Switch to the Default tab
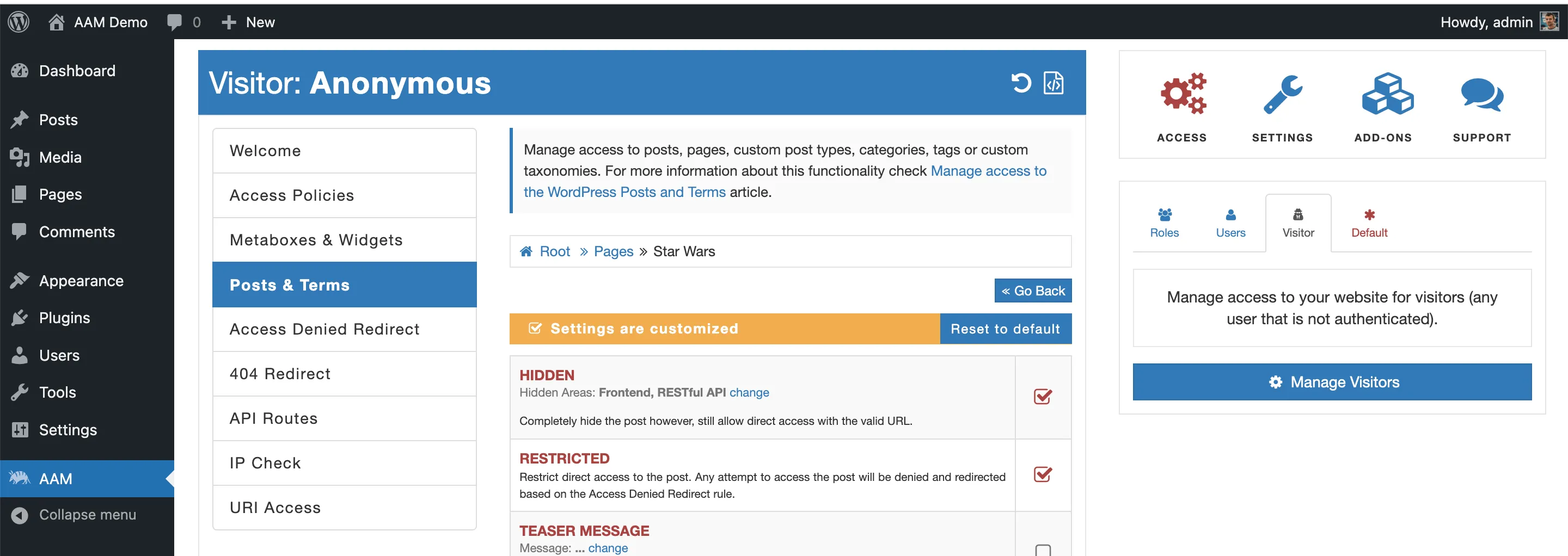This screenshot has height=556, width=1568. pyautogui.click(x=1369, y=223)
